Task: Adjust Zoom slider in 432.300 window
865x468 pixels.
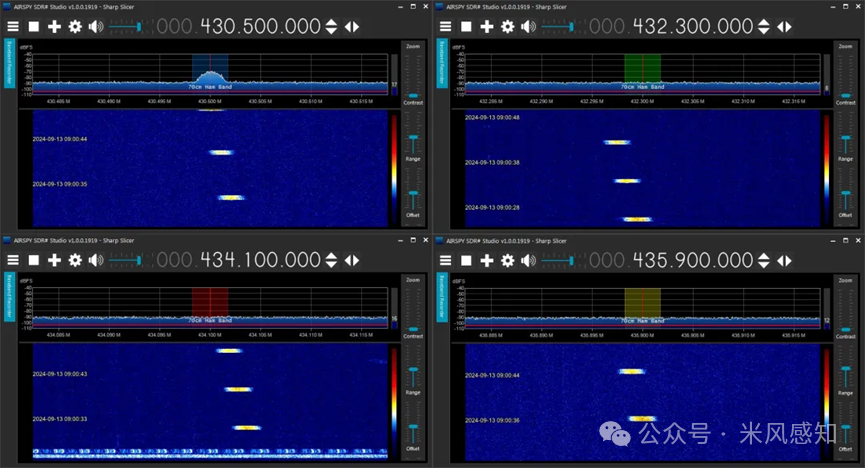Action: 846,75
